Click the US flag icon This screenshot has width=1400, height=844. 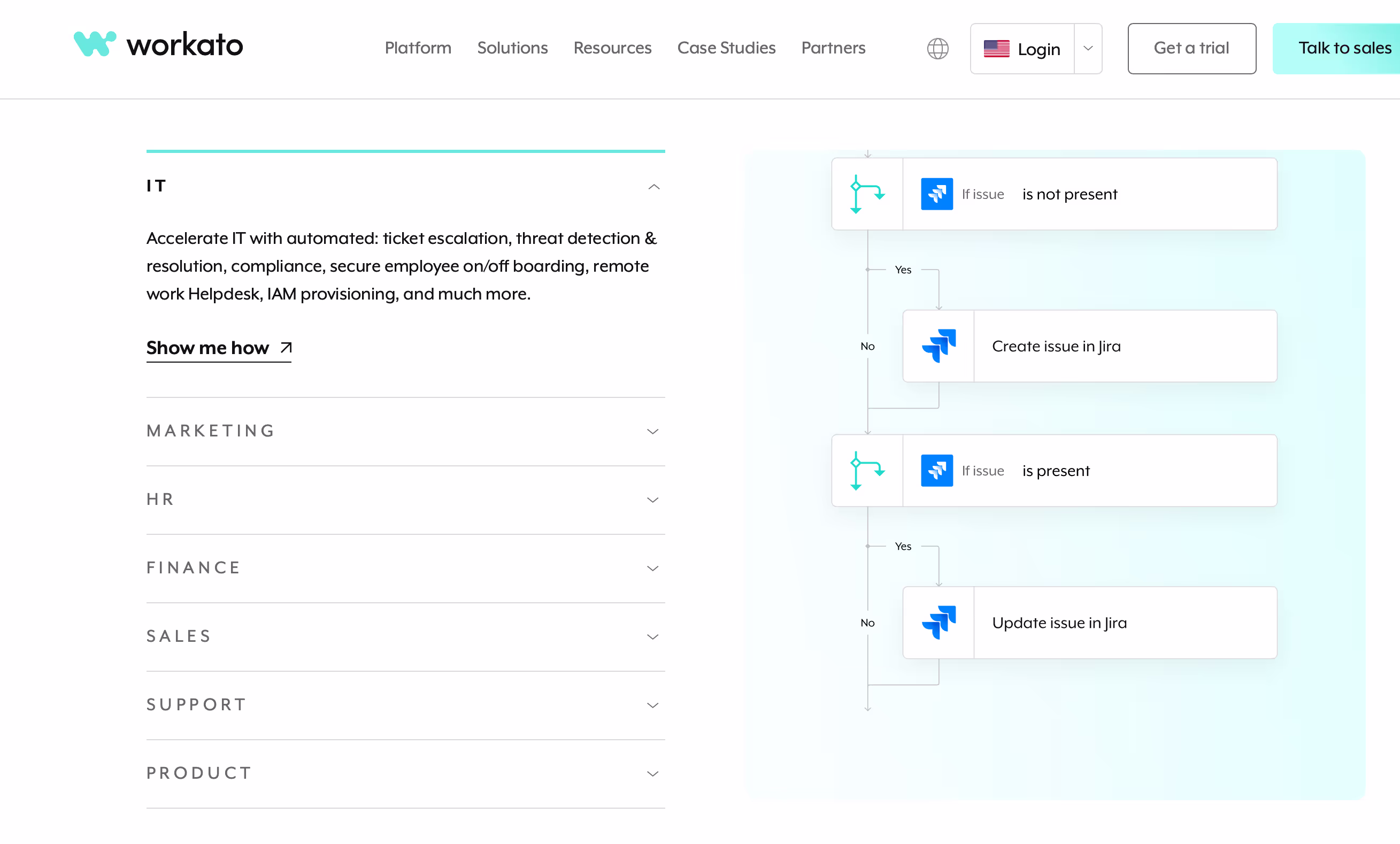tap(996, 49)
